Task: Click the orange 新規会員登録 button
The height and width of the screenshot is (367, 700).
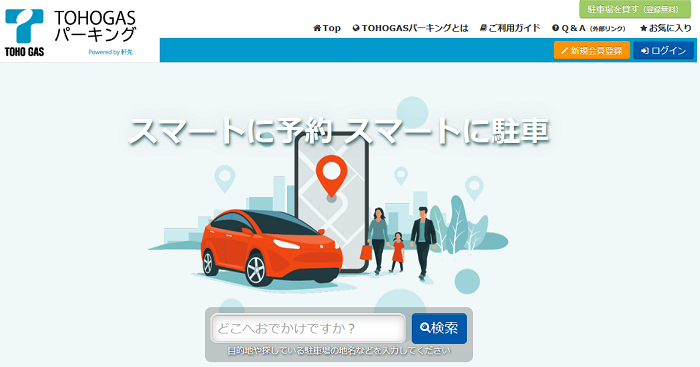Action: (x=592, y=50)
